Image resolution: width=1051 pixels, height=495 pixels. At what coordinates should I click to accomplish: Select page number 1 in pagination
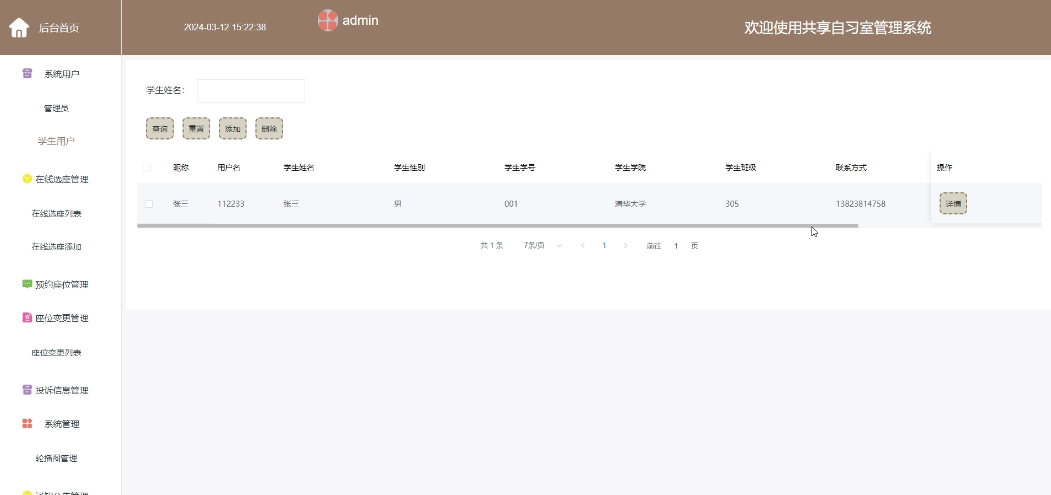tap(604, 245)
